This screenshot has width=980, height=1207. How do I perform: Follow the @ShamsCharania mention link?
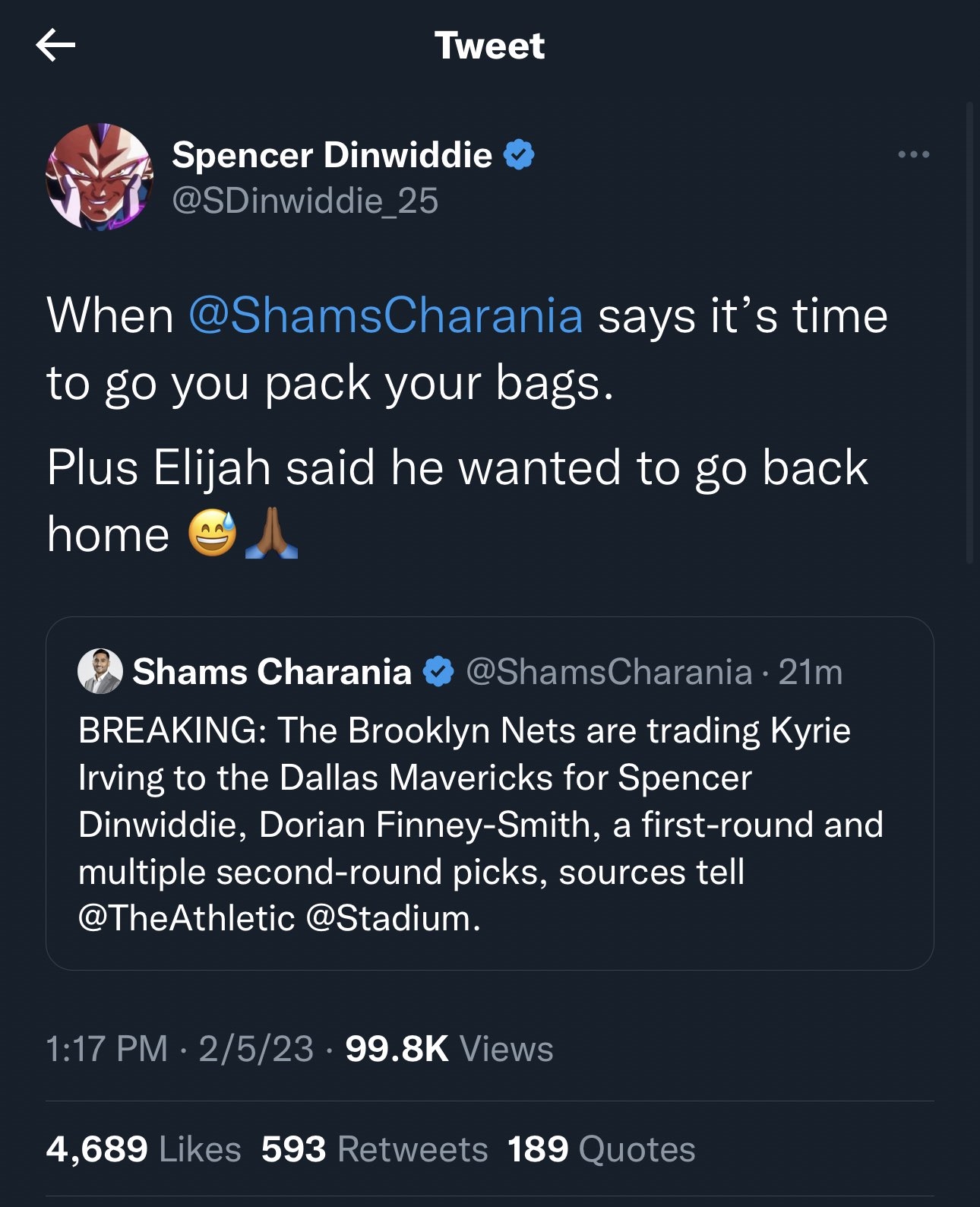click(x=385, y=315)
